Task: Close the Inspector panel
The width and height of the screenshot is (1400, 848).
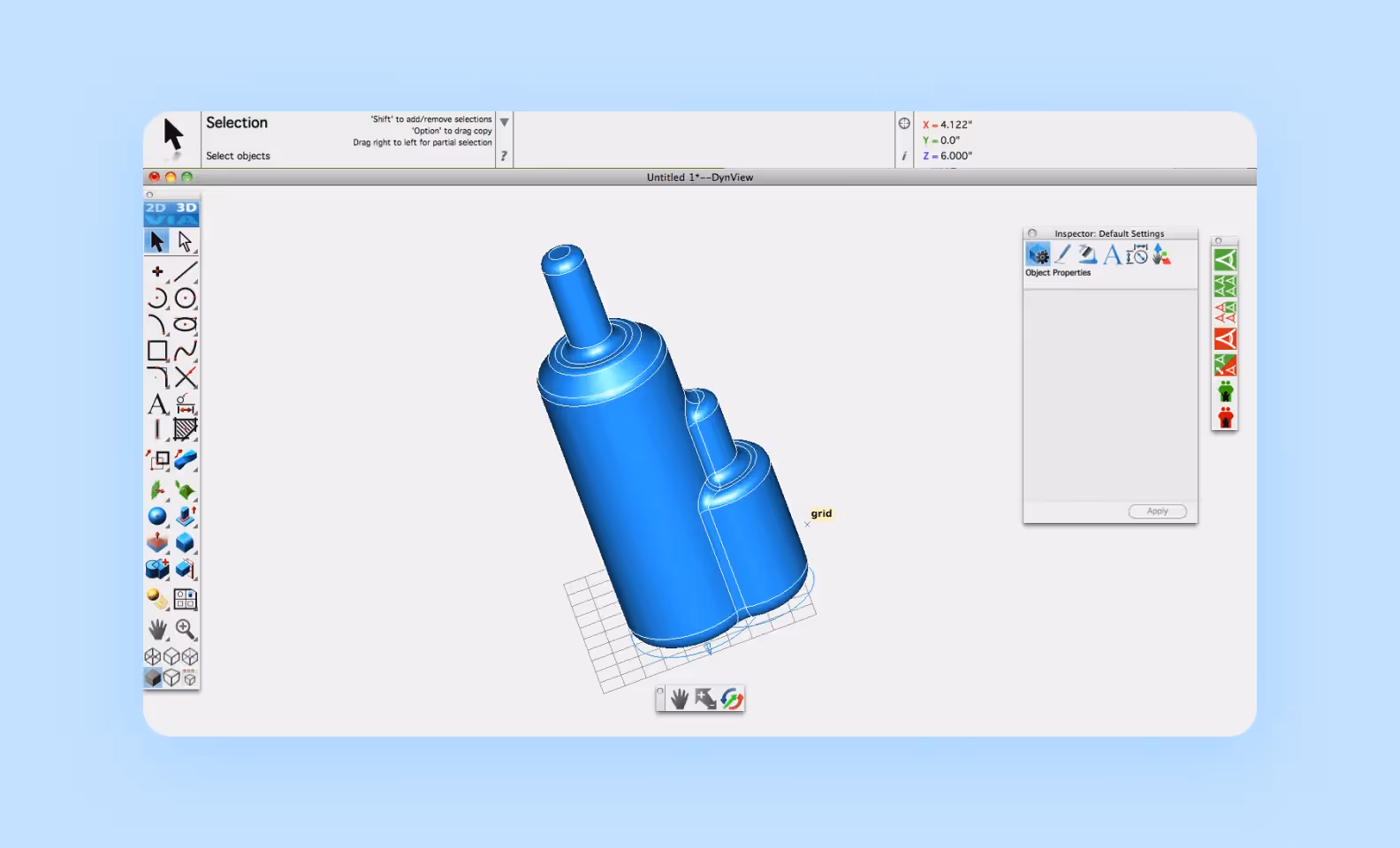Action: (1031, 234)
